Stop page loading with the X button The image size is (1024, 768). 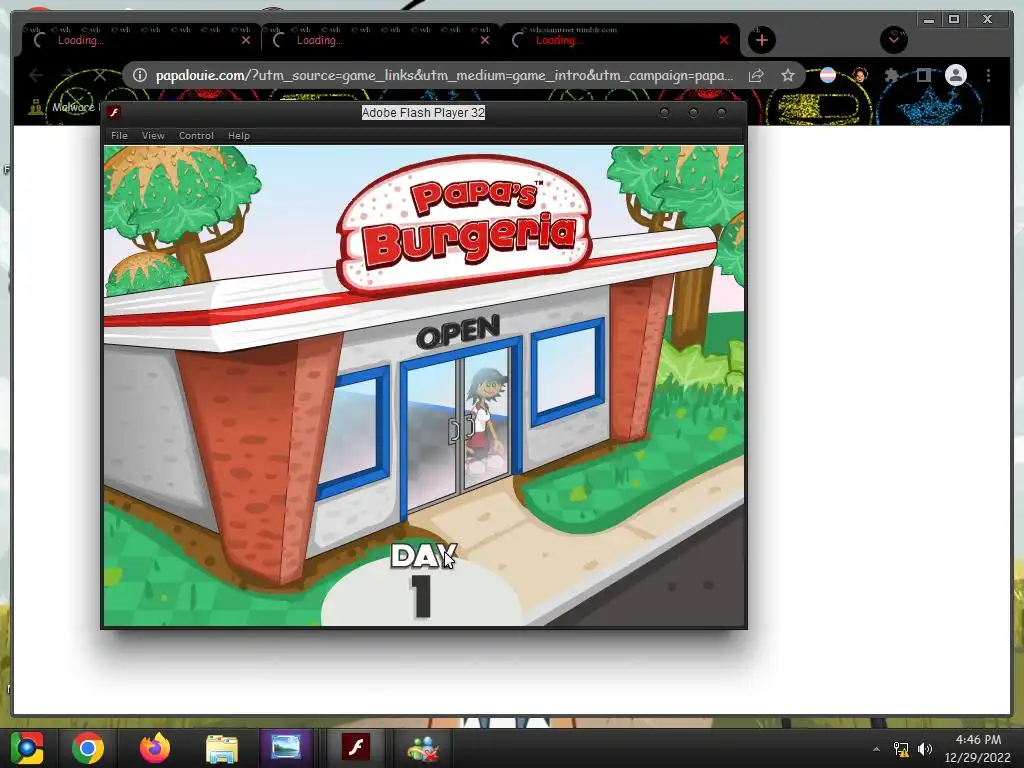click(x=100, y=75)
